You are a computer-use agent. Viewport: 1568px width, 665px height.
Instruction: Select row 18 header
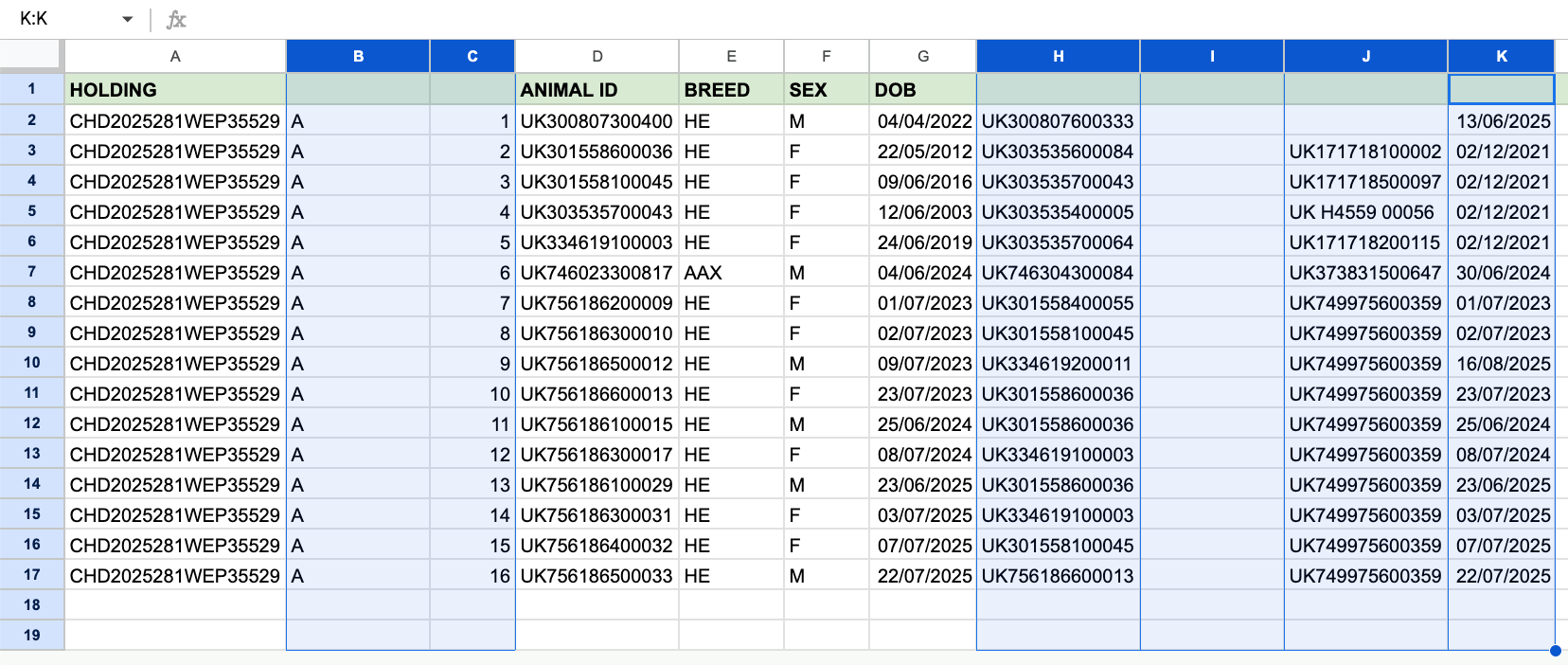pos(31,604)
